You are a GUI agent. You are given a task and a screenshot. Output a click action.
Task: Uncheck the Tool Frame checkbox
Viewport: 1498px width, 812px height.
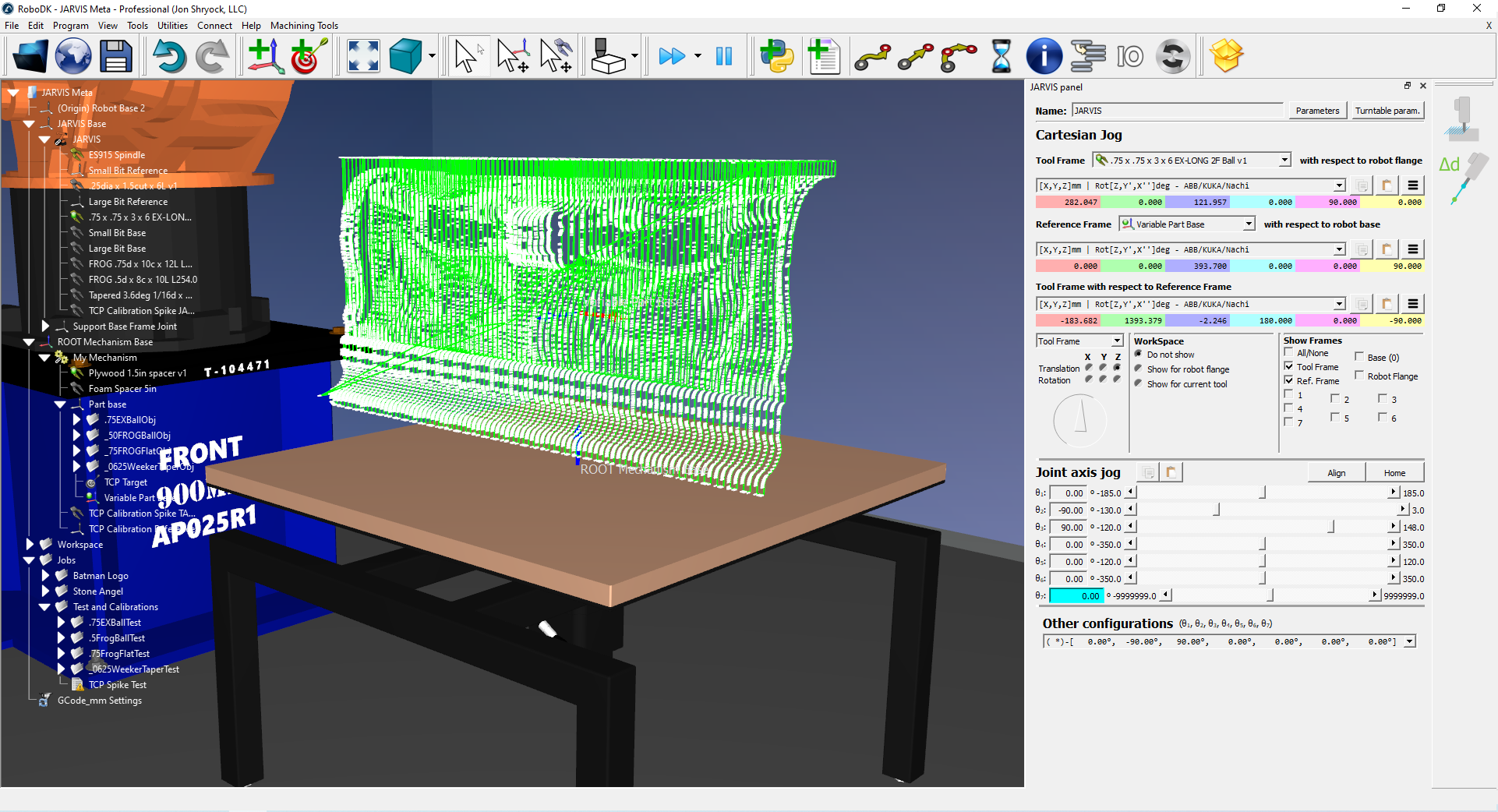pos(1289,366)
